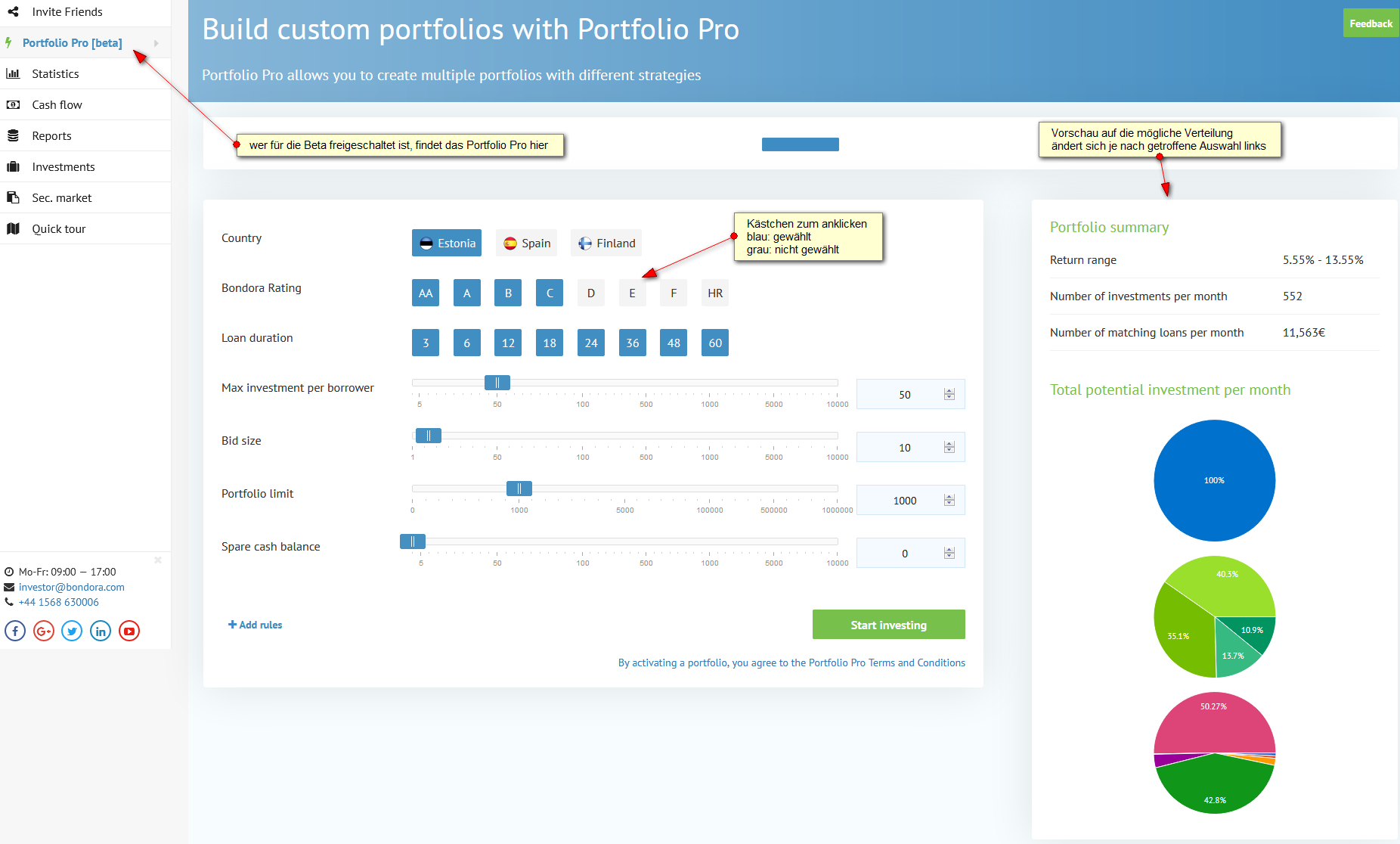The width and height of the screenshot is (1400, 844).
Task: Click the Statistics bar chart icon
Action: coord(13,73)
